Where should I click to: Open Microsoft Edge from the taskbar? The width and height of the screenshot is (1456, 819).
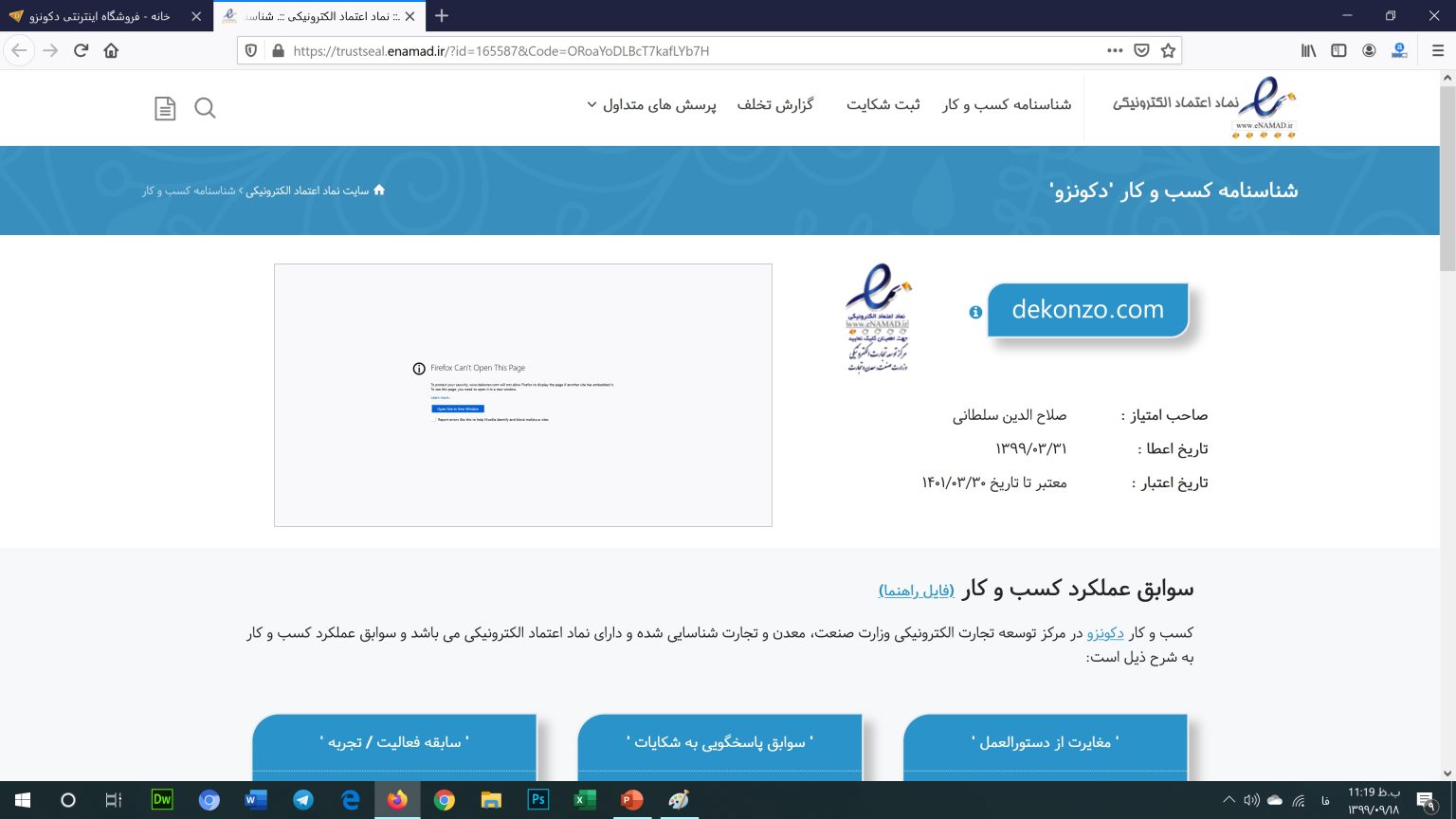(x=350, y=800)
